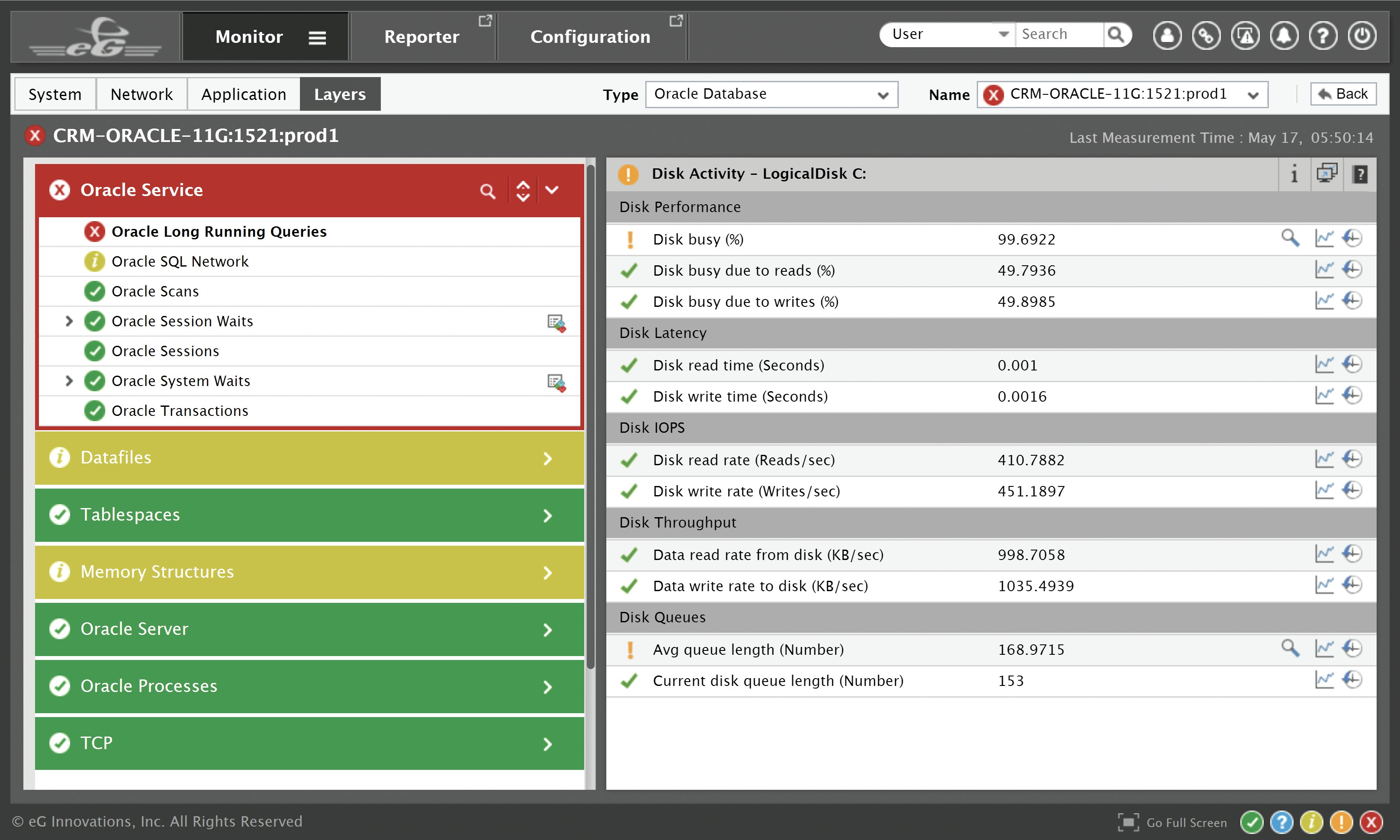Switch to the Network tab
The image size is (1400, 840).
[142, 94]
